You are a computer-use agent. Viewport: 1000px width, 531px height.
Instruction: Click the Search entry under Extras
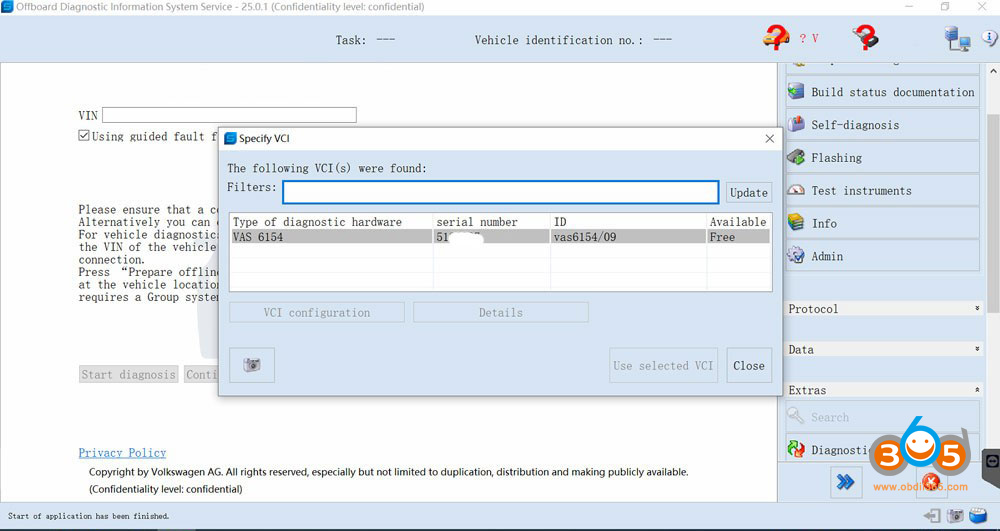[883, 417]
